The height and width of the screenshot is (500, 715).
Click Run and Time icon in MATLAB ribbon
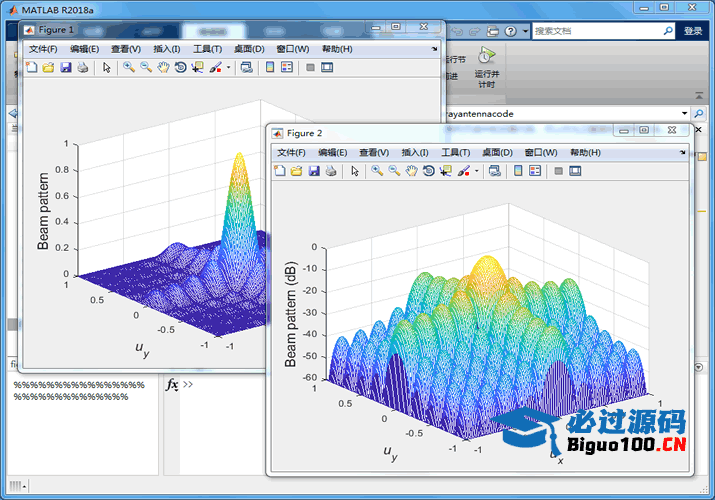[x=486, y=66]
